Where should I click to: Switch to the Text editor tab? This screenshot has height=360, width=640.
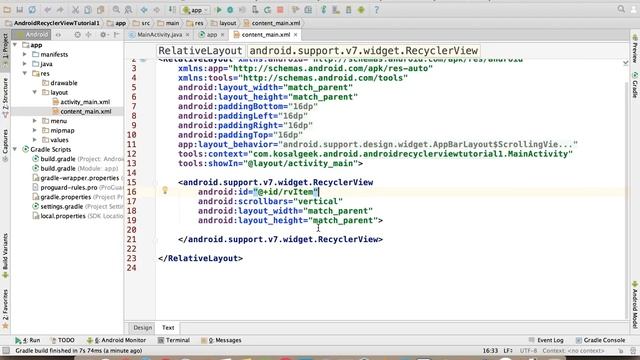[x=168, y=328]
